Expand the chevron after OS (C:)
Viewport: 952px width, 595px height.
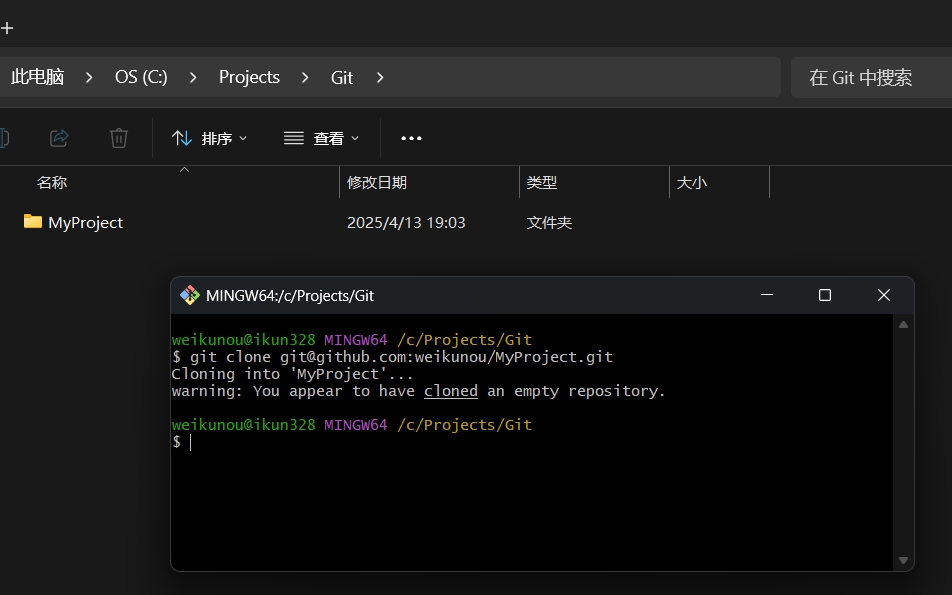[193, 77]
